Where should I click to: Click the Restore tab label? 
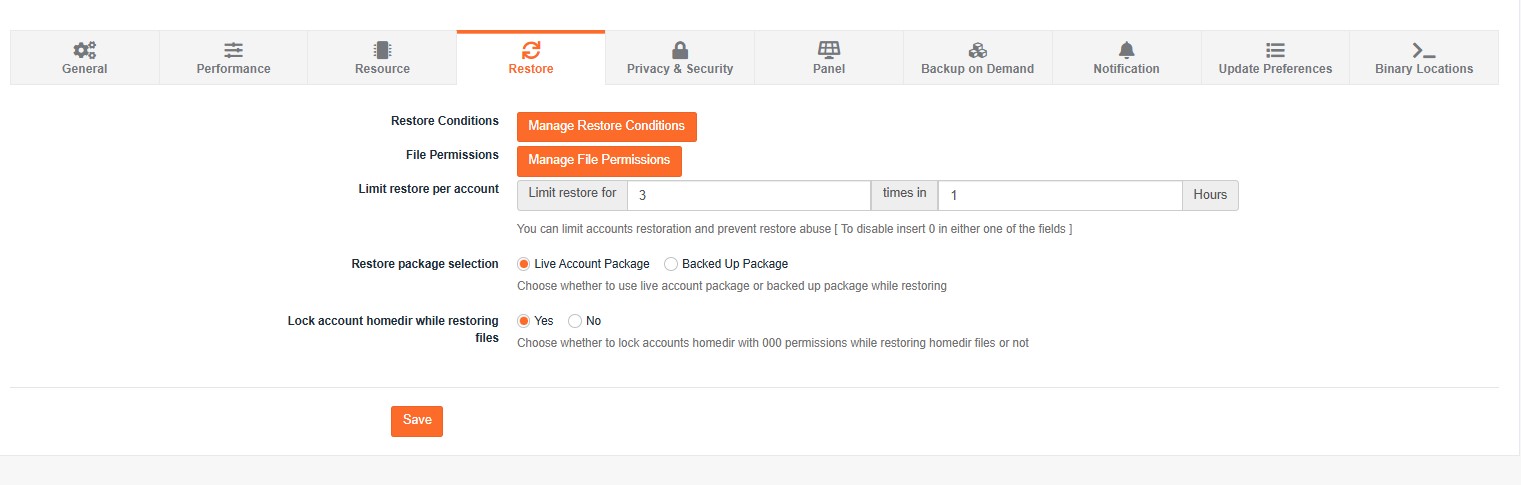[x=531, y=69]
